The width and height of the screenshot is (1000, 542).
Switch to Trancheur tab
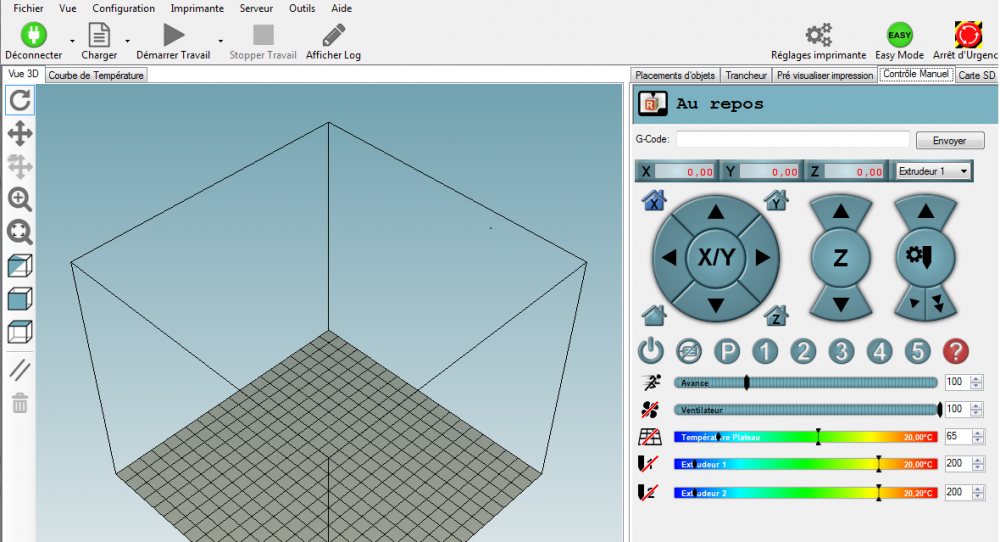pos(746,75)
